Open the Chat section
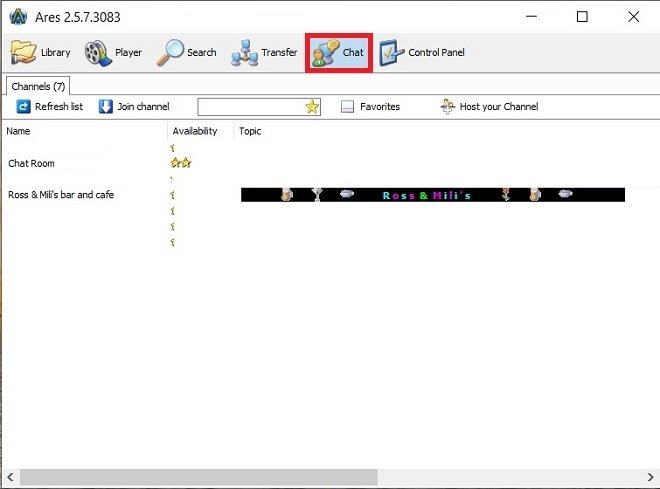 click(x=338, y=53)
